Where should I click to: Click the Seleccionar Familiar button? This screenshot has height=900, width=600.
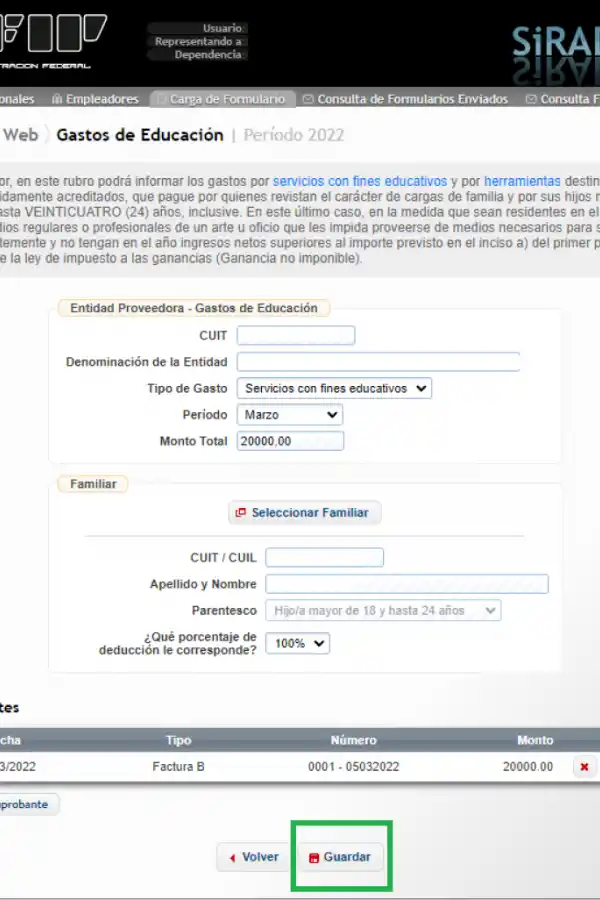click(x=304, y=513)
